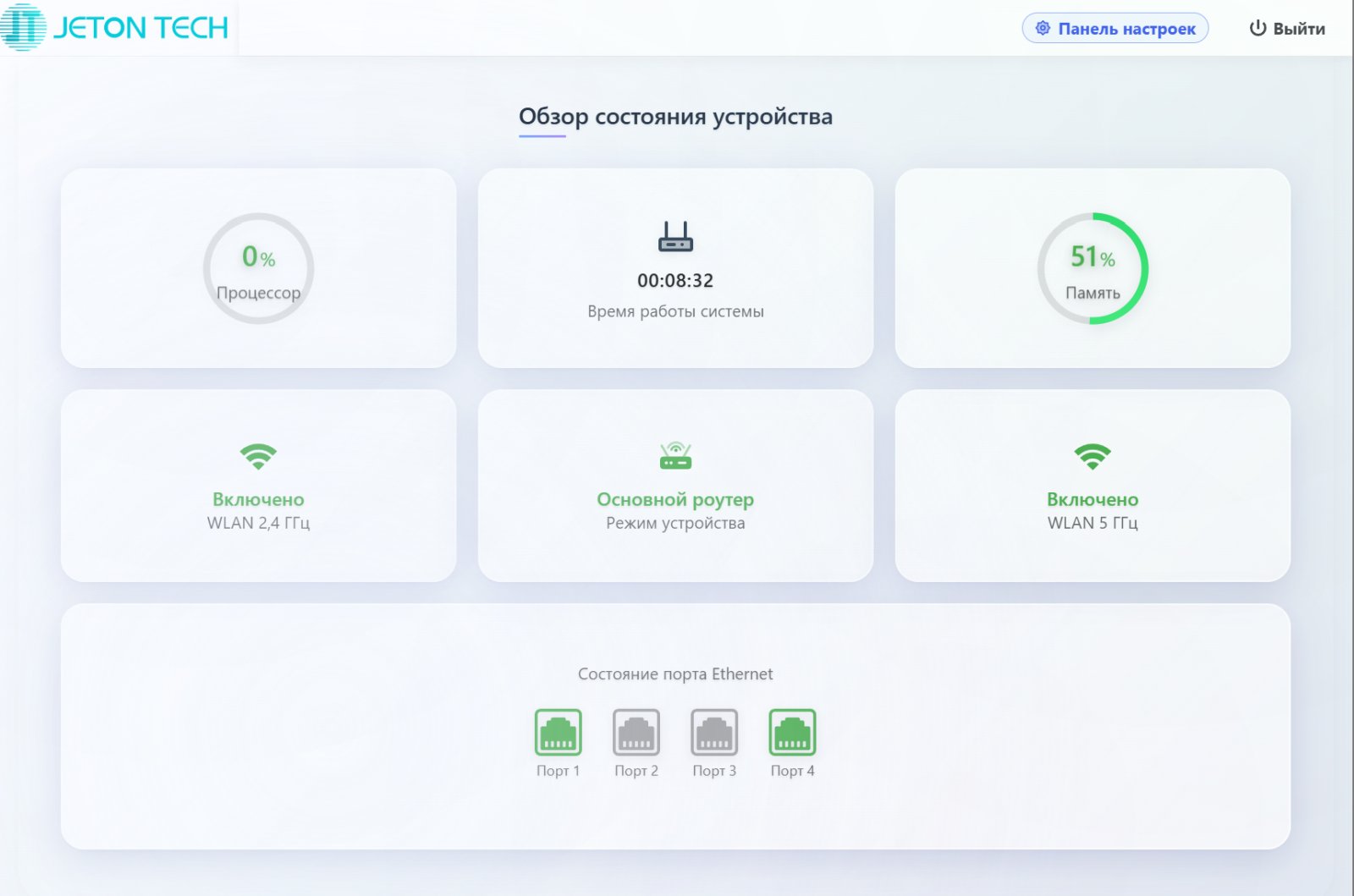The height and width of the screenshot is (896, 1354).
Task: Click the Основной роутер mode label
Action: coord(675,499)
